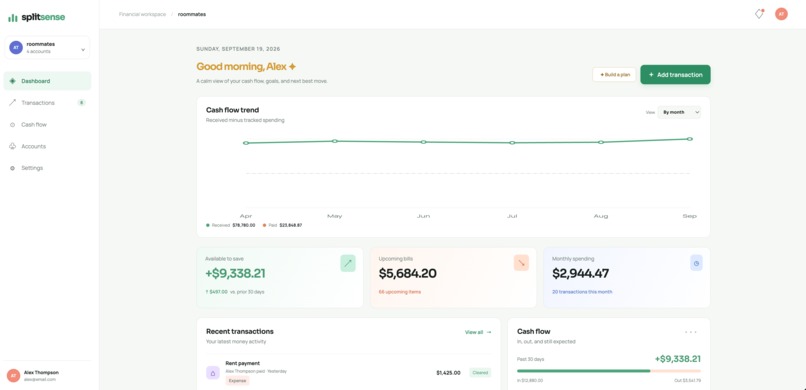This screenshot has height=390, width=806.
Task: Click the green arrow icon on Available to save
Action: [x=348, y=263]
